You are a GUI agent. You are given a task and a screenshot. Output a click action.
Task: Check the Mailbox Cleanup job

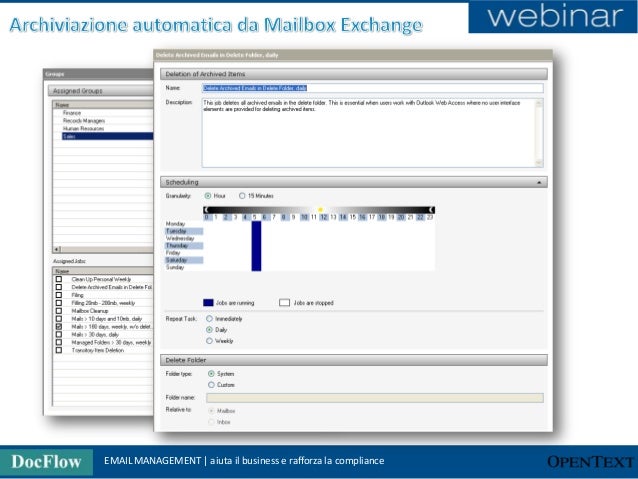coord(59,311)
